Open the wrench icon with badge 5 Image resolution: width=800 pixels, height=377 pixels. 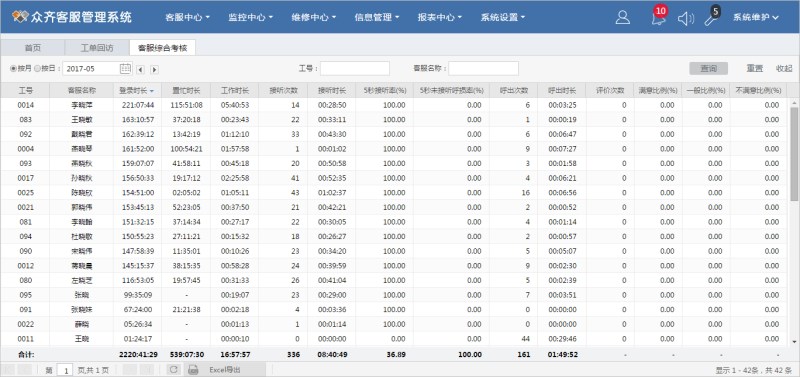(712, 16)
